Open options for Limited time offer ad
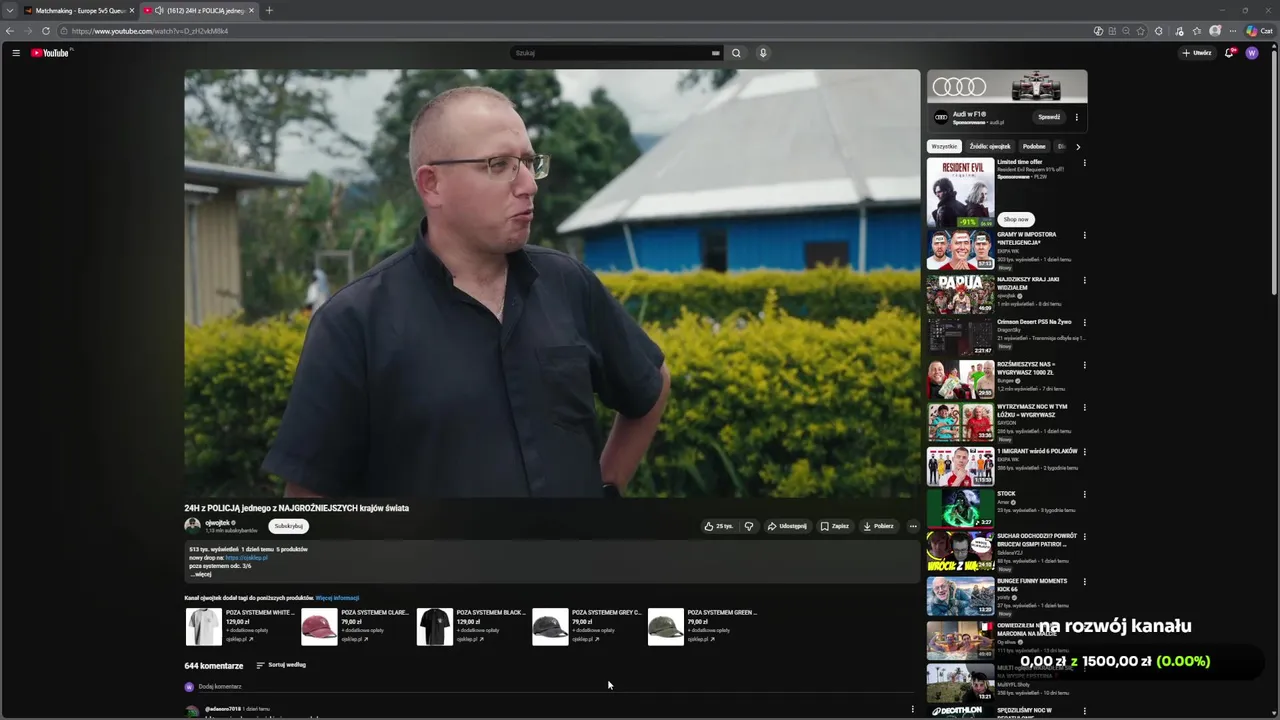This screenshot has height=720, width=1280. (x=1084, y=163)
